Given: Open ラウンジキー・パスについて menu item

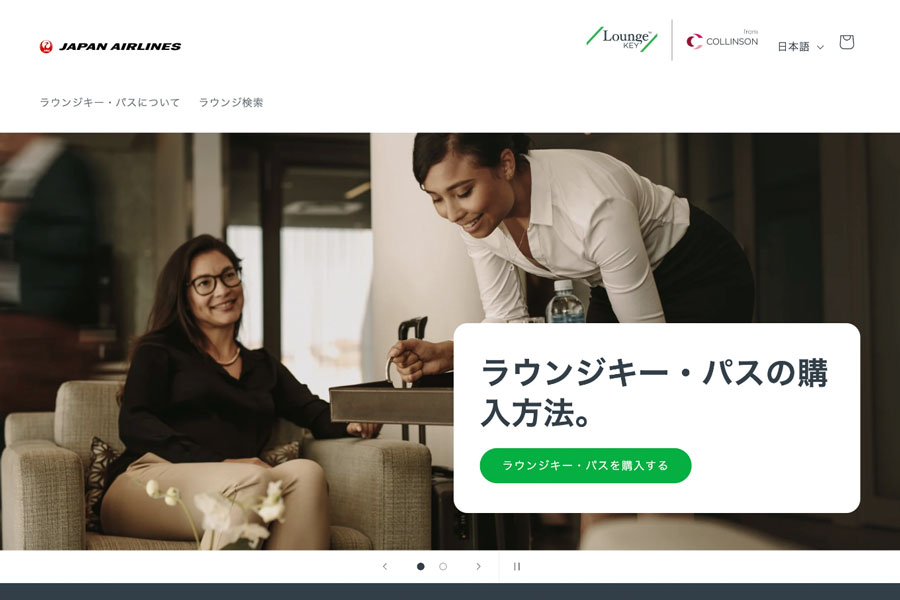Looking at the screenshot, I should tap(110, 102).
